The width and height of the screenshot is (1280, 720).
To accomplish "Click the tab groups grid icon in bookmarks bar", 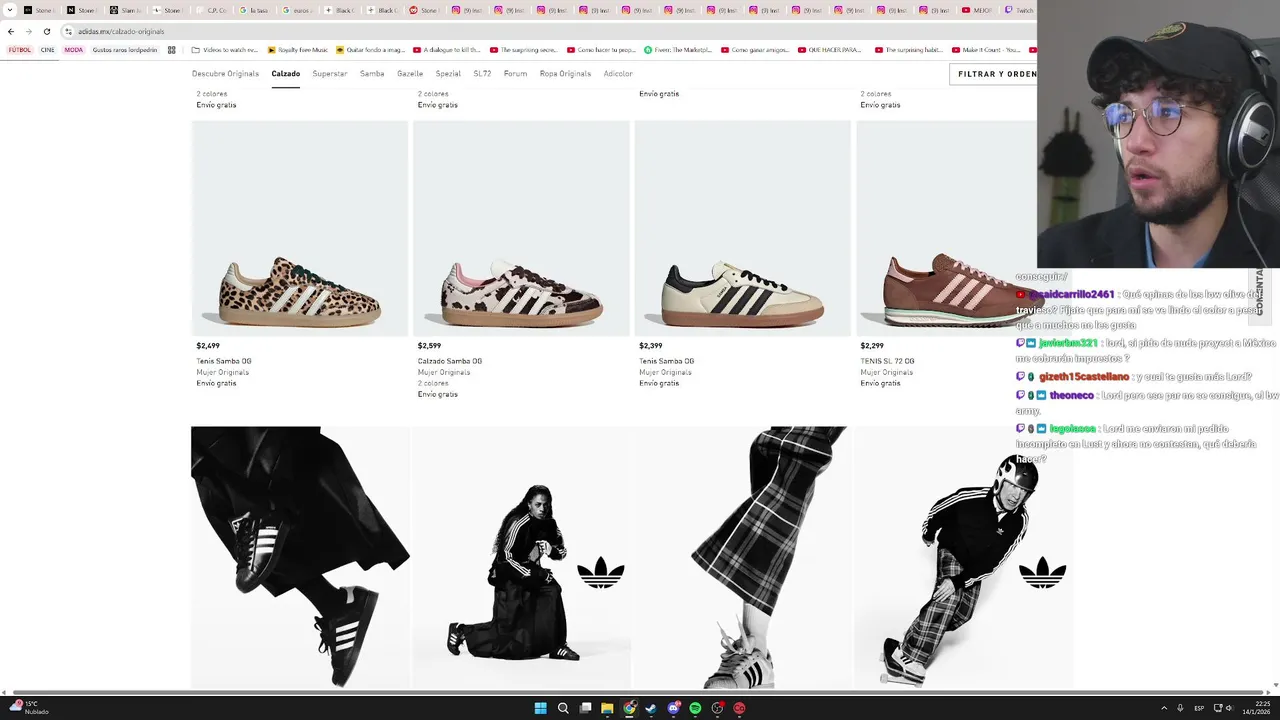I will point(172,50).
